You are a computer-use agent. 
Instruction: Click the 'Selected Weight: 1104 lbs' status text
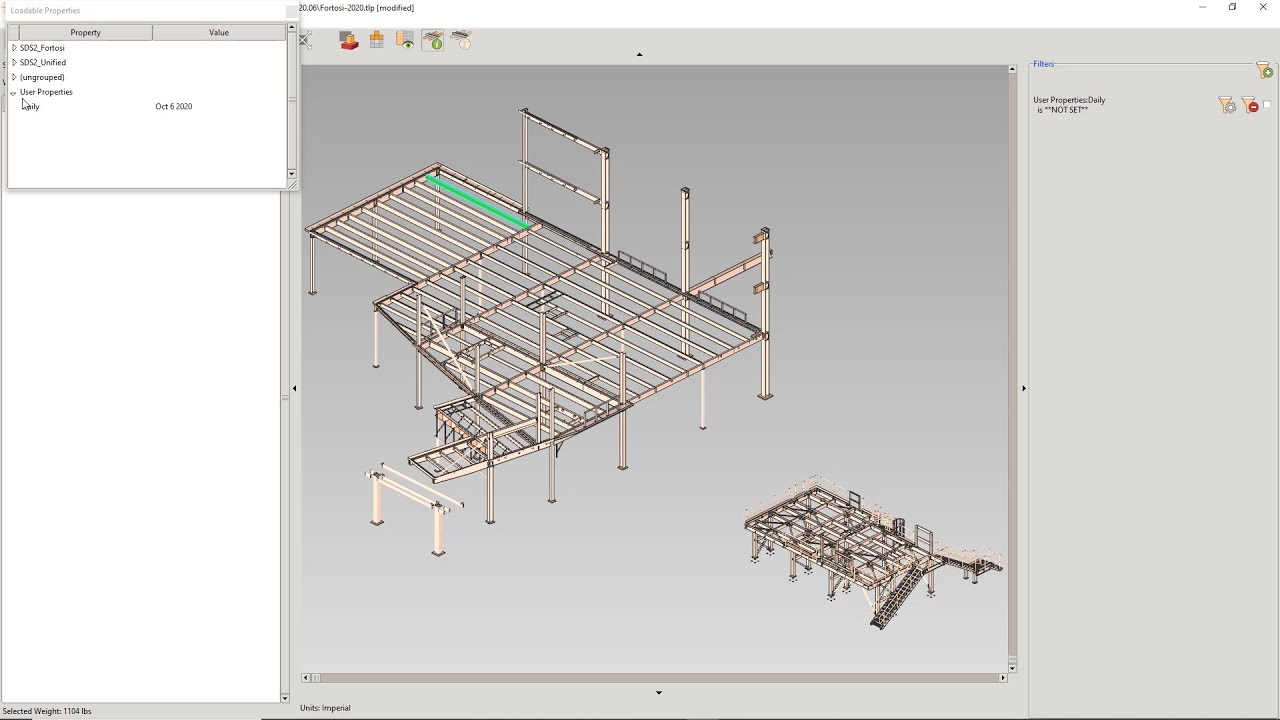point(47,711)
